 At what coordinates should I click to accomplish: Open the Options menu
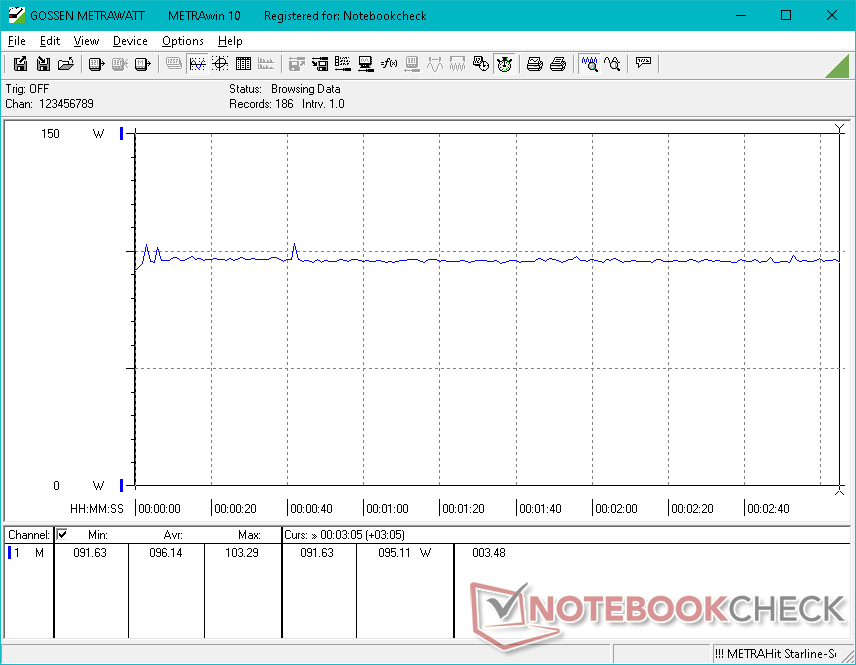coord(182,41)
